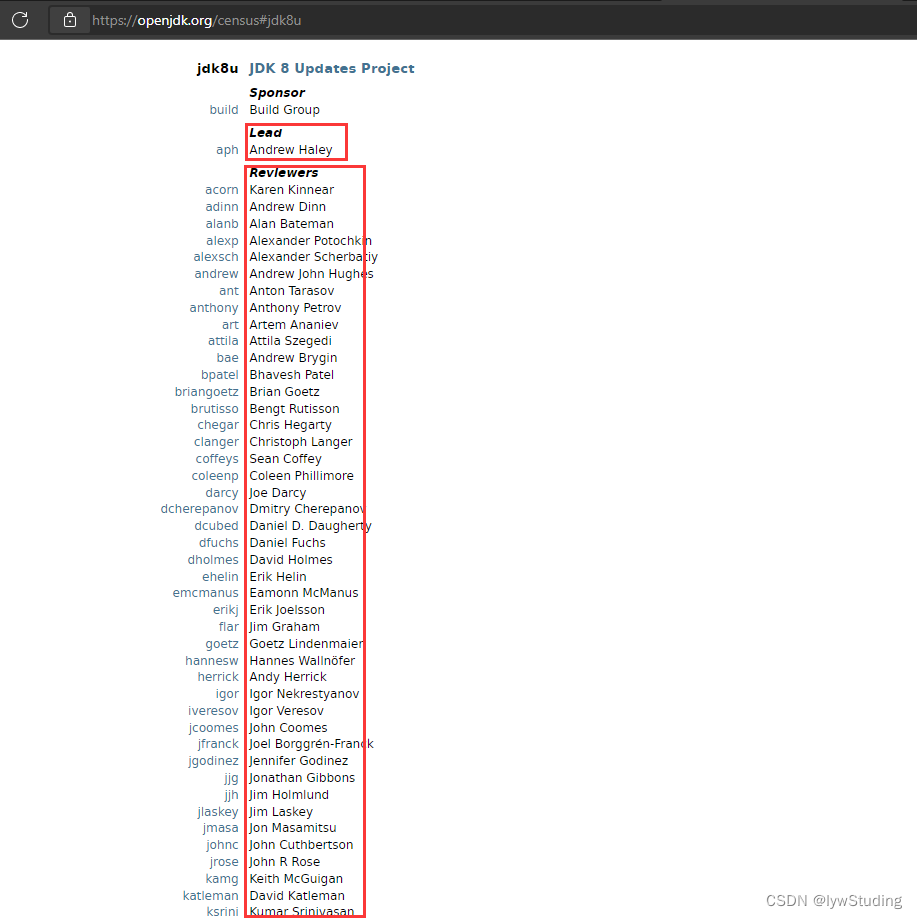Open the dfuchs username link
This screenshot has width=917, height=919.
[219, 543]
